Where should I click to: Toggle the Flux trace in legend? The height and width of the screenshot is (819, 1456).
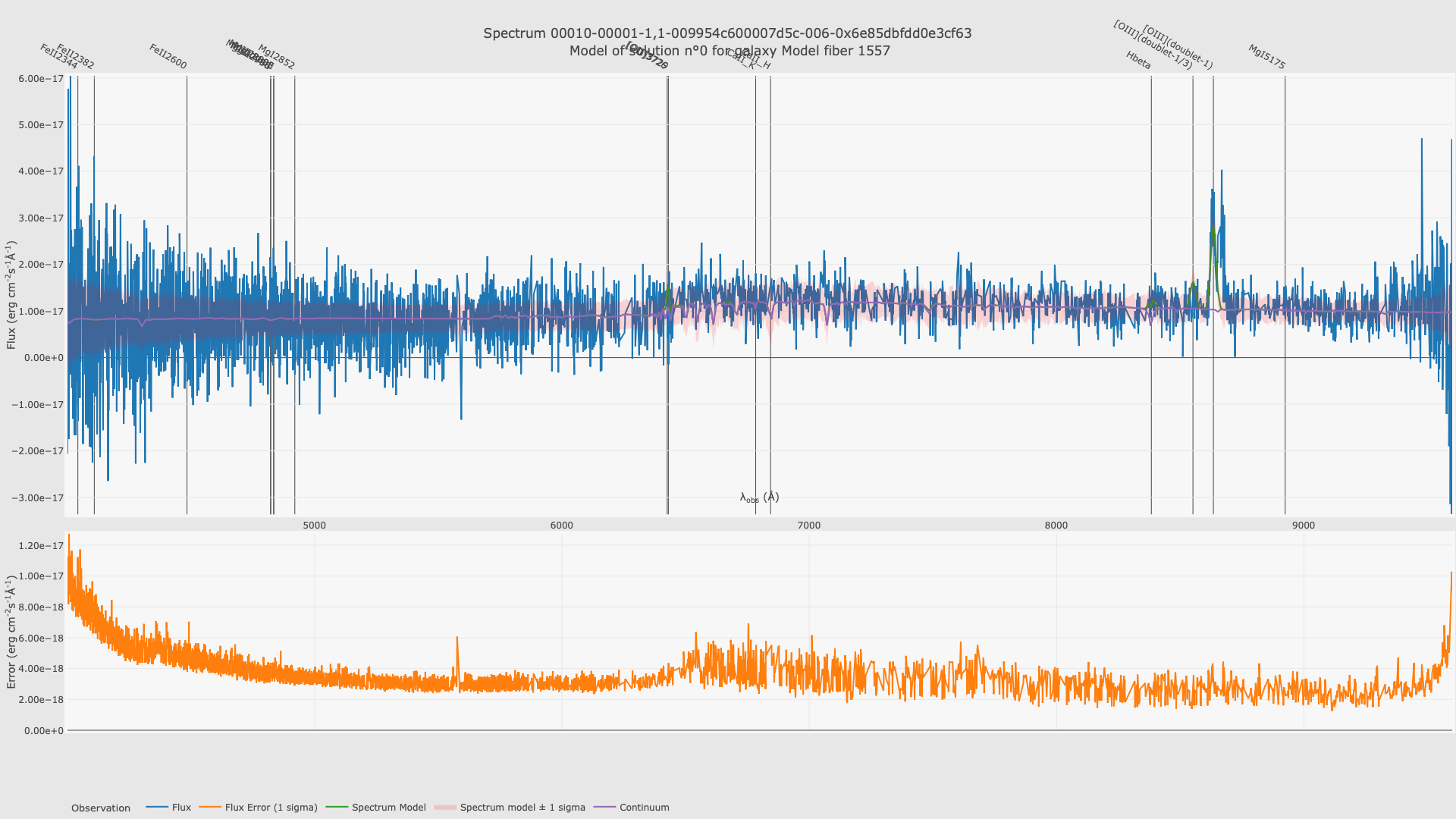181,808
